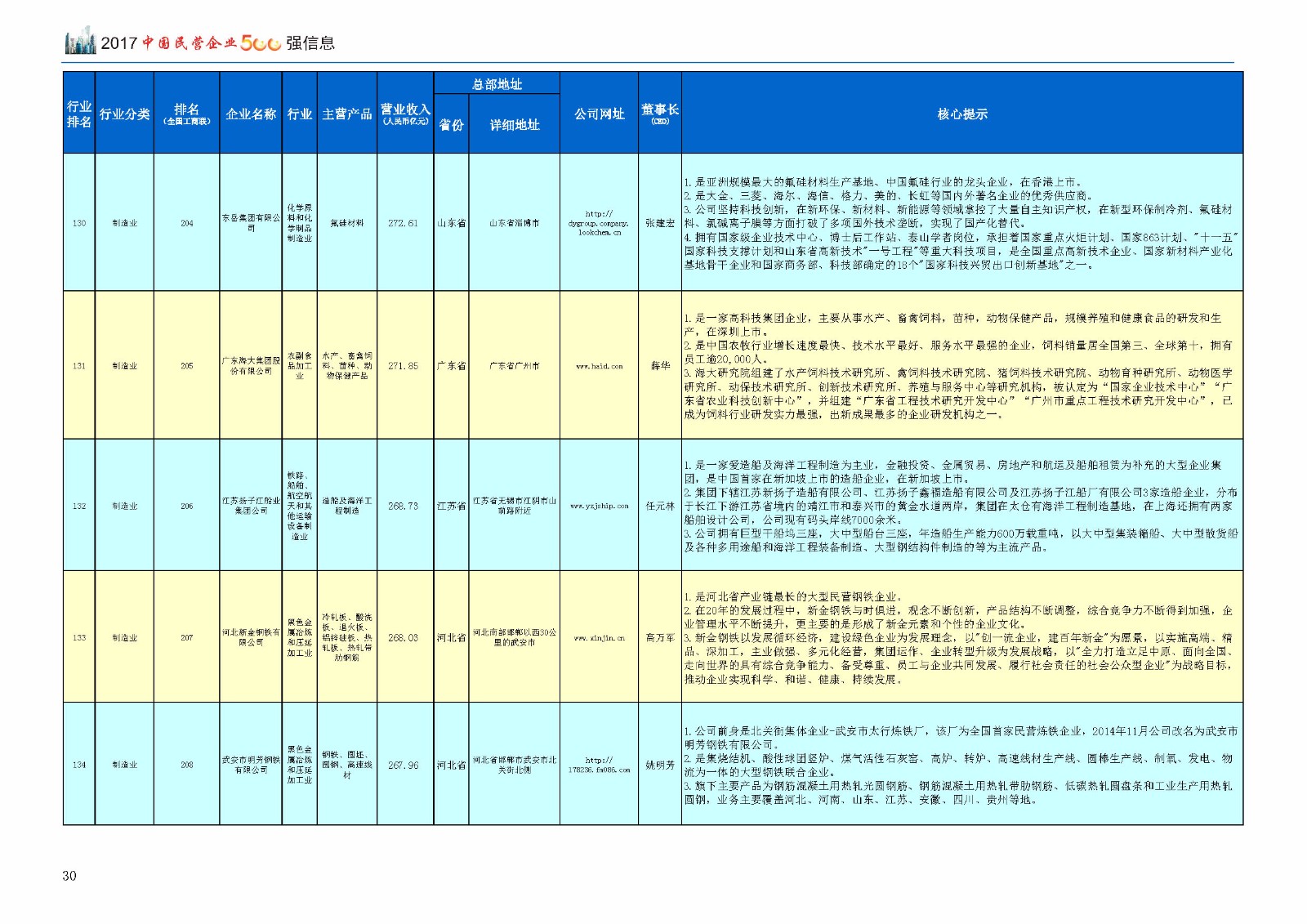Click the title '2017 中国民营企业500强信息'
This screenshot has width=1307, height=924.
(x=217, y=43)
